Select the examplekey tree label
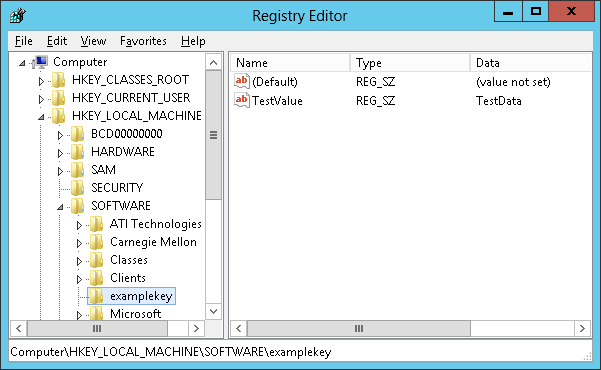Image resolution: width=601 pixels, height=370 pixels. 141,296
